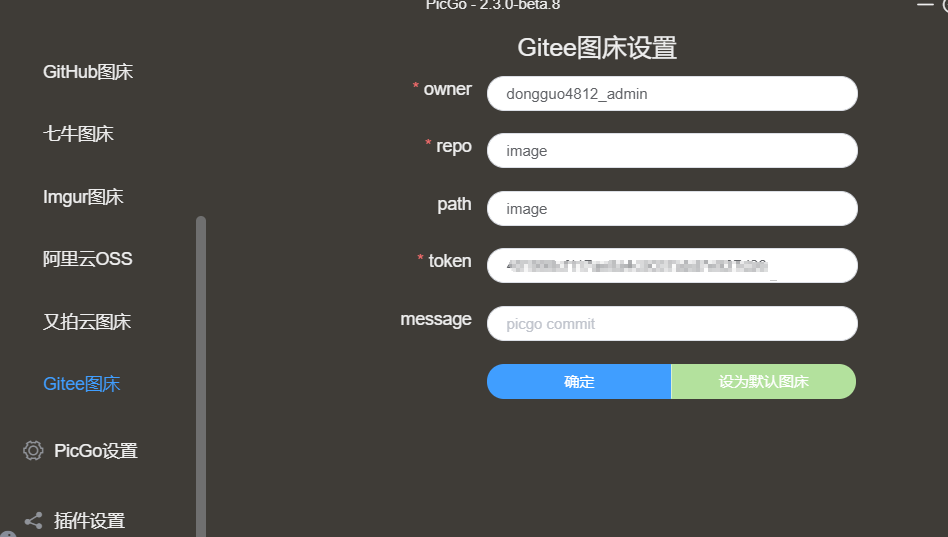
Task: Click into the repo input field
Action: point(672,151)
